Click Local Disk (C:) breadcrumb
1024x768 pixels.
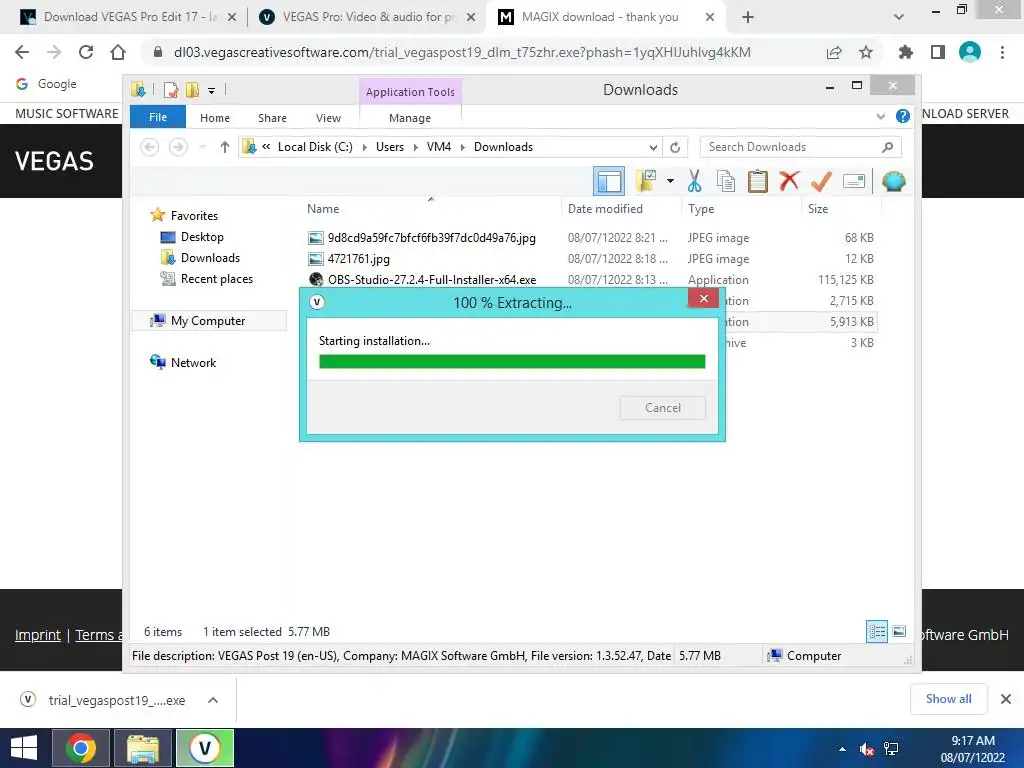click(315, 147)
